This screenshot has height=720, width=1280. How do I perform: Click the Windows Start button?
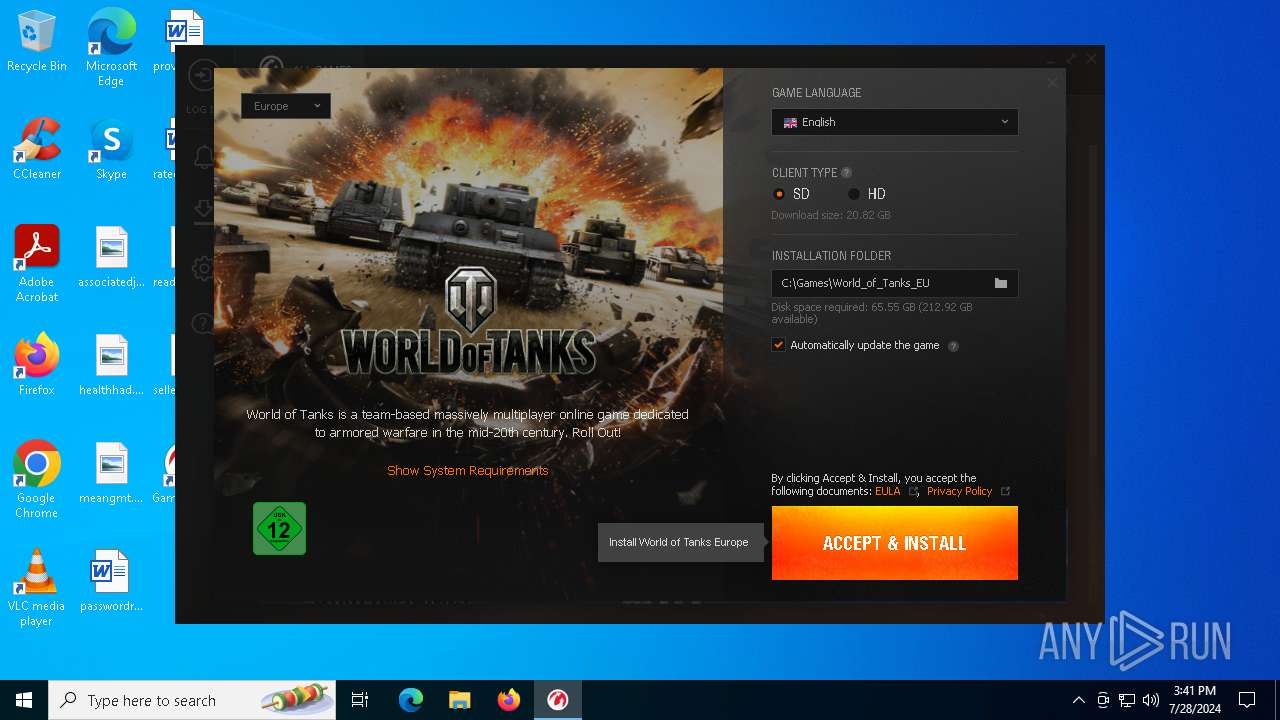coord(24,700)
